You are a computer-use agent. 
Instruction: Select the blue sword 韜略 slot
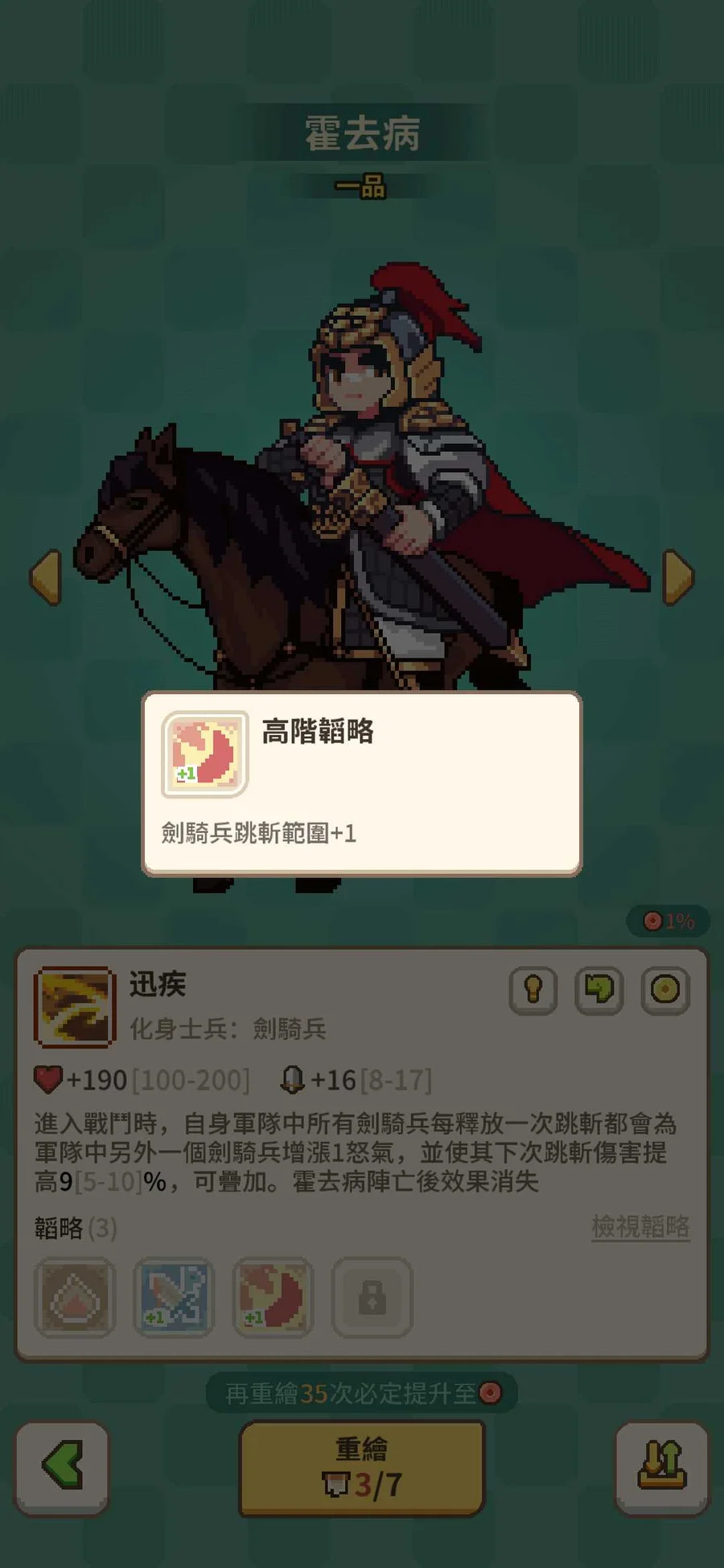tap(174, 1297)
